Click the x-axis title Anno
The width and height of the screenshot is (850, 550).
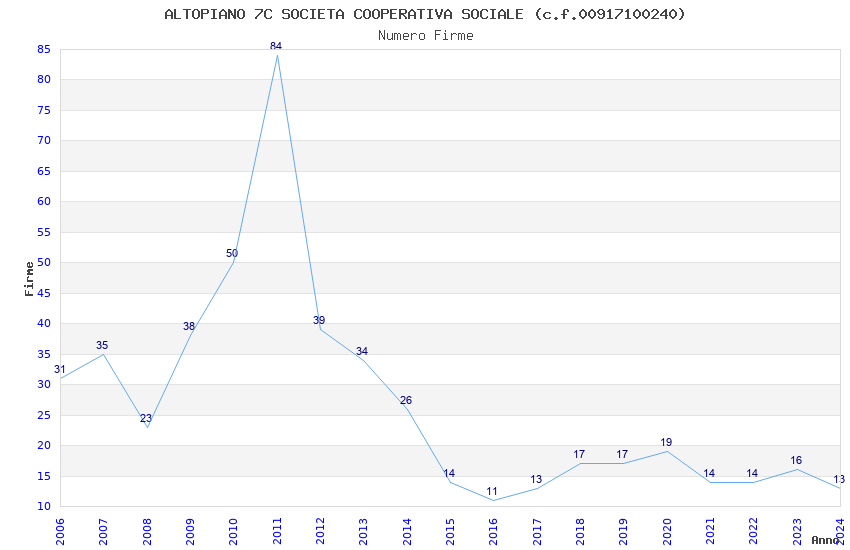pyautogui.click(x=825, y=540)
